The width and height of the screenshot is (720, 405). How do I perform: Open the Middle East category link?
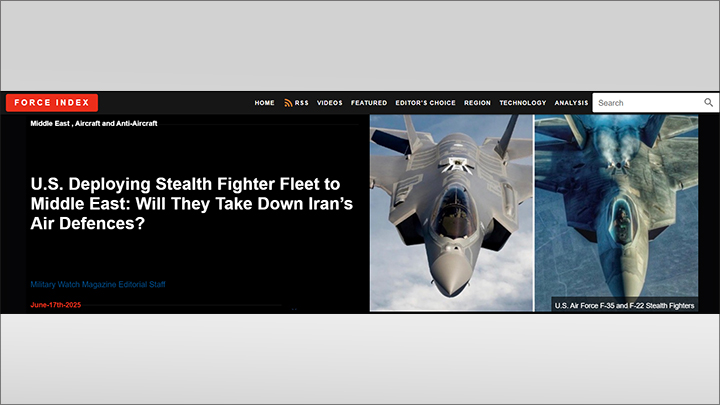point(50,123)
